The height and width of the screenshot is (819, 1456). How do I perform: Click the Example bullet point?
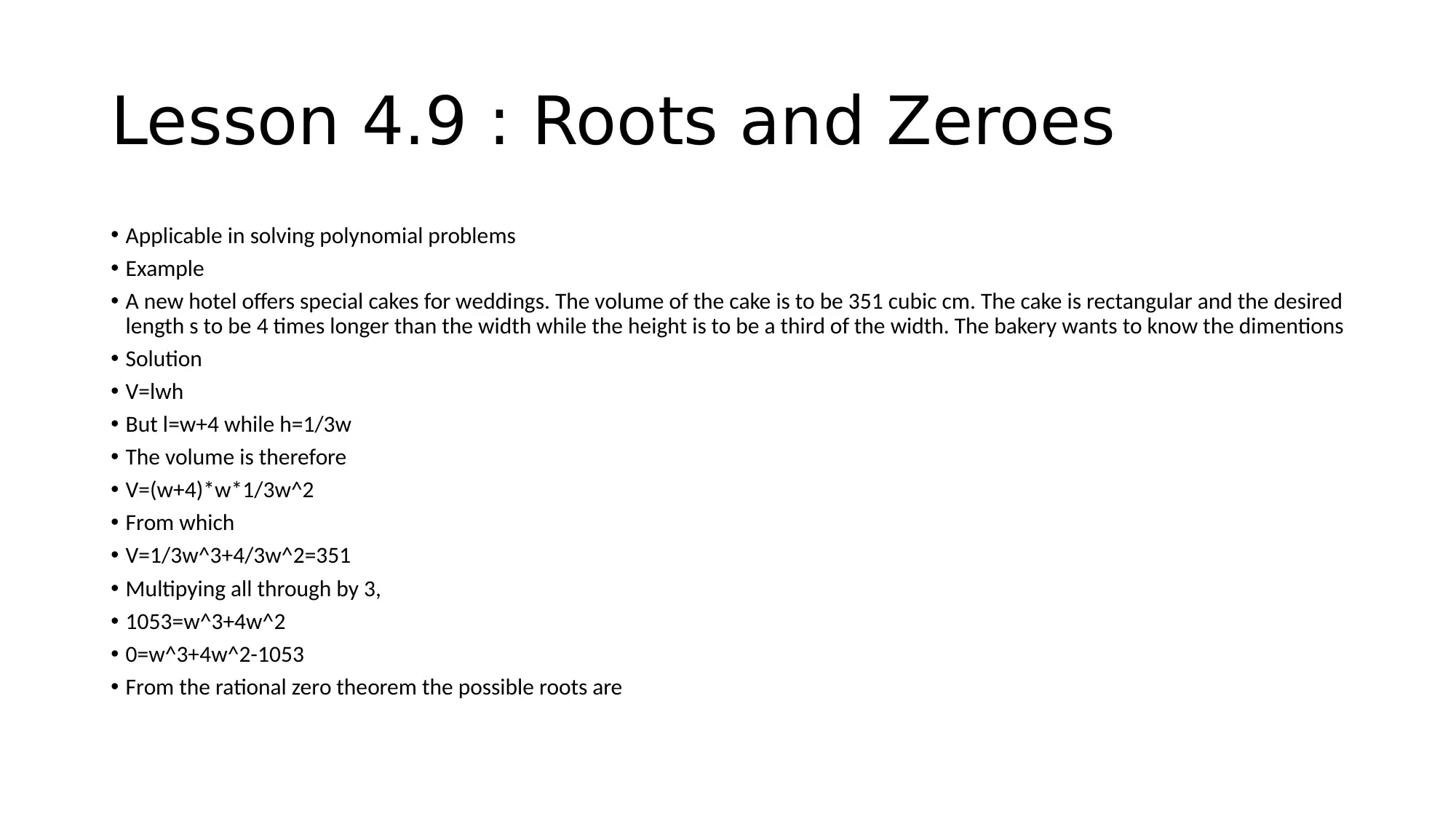point(165,267)
